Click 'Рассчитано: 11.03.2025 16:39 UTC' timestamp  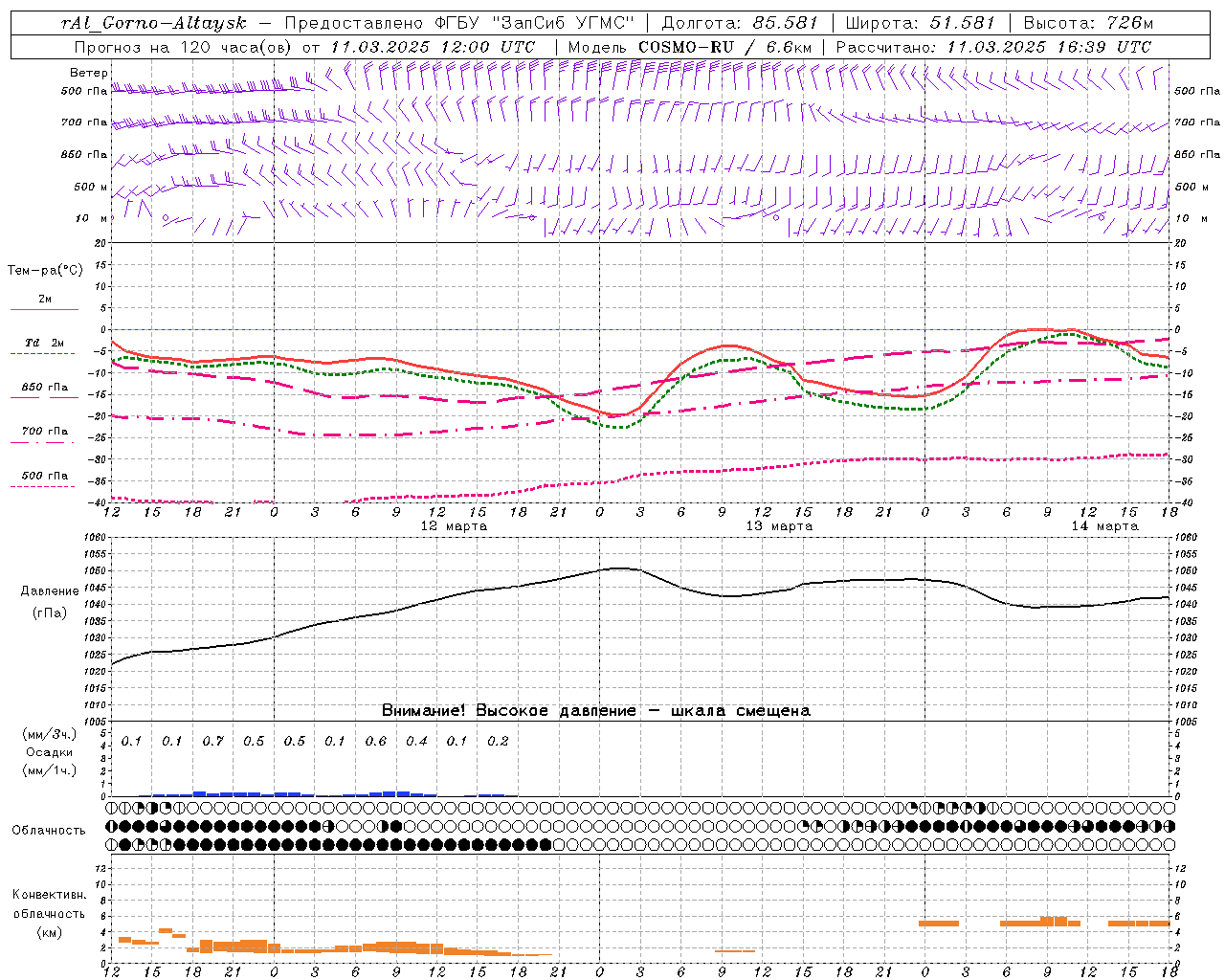click(x=993, y=47)
